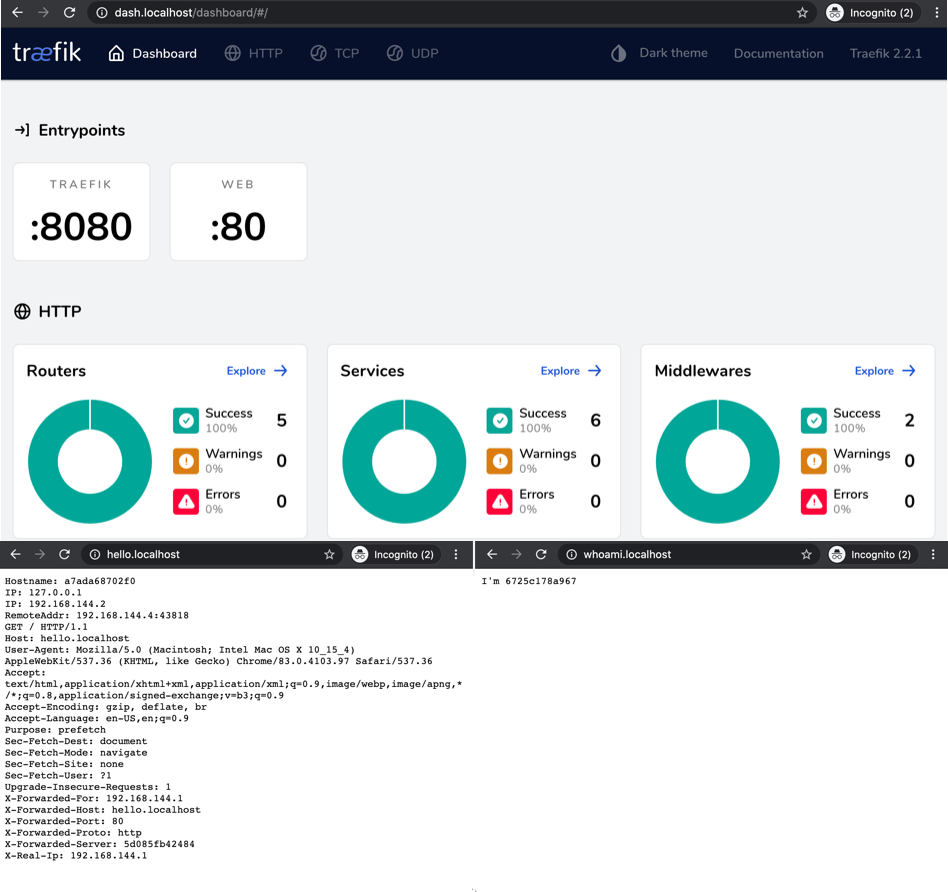The width and height of the screenshot is (948, 892).
Task: Click Routers Success check icon
Action: (x=186, y=420)
